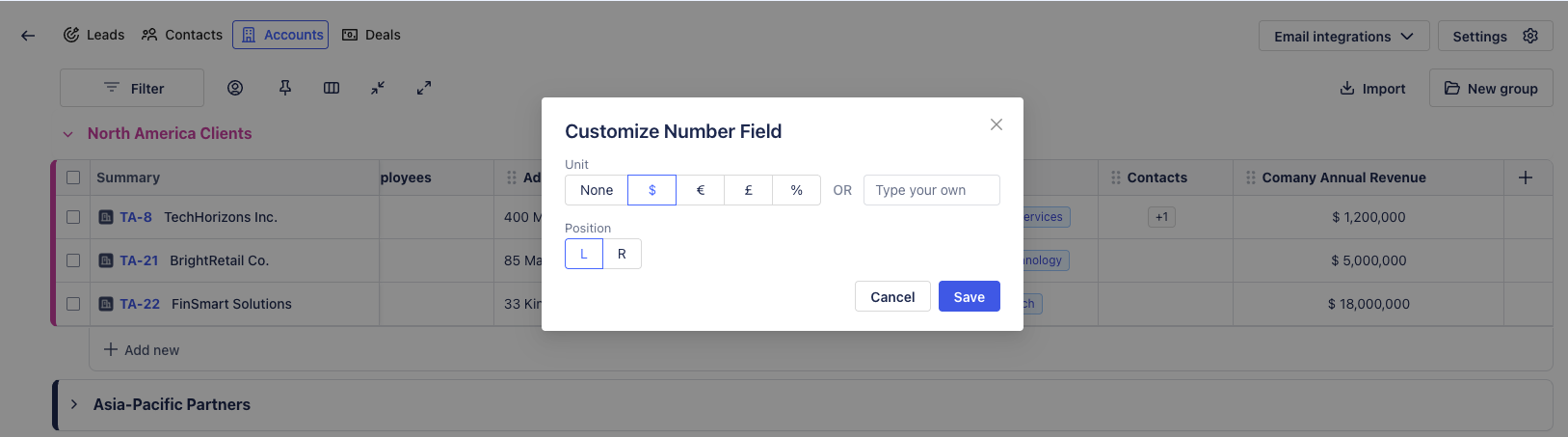Click the back arrow icon
This screenshot has height=437, width=1568.
pos(28,36)
